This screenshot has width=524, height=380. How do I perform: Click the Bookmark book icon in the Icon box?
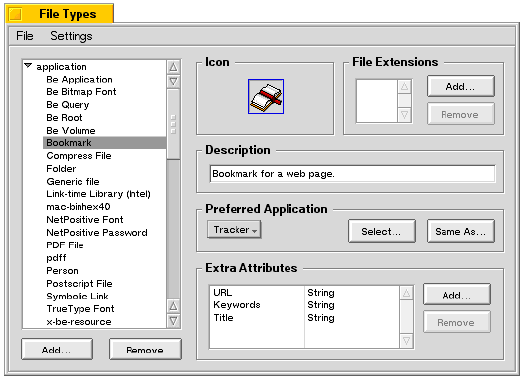[266, 97]
